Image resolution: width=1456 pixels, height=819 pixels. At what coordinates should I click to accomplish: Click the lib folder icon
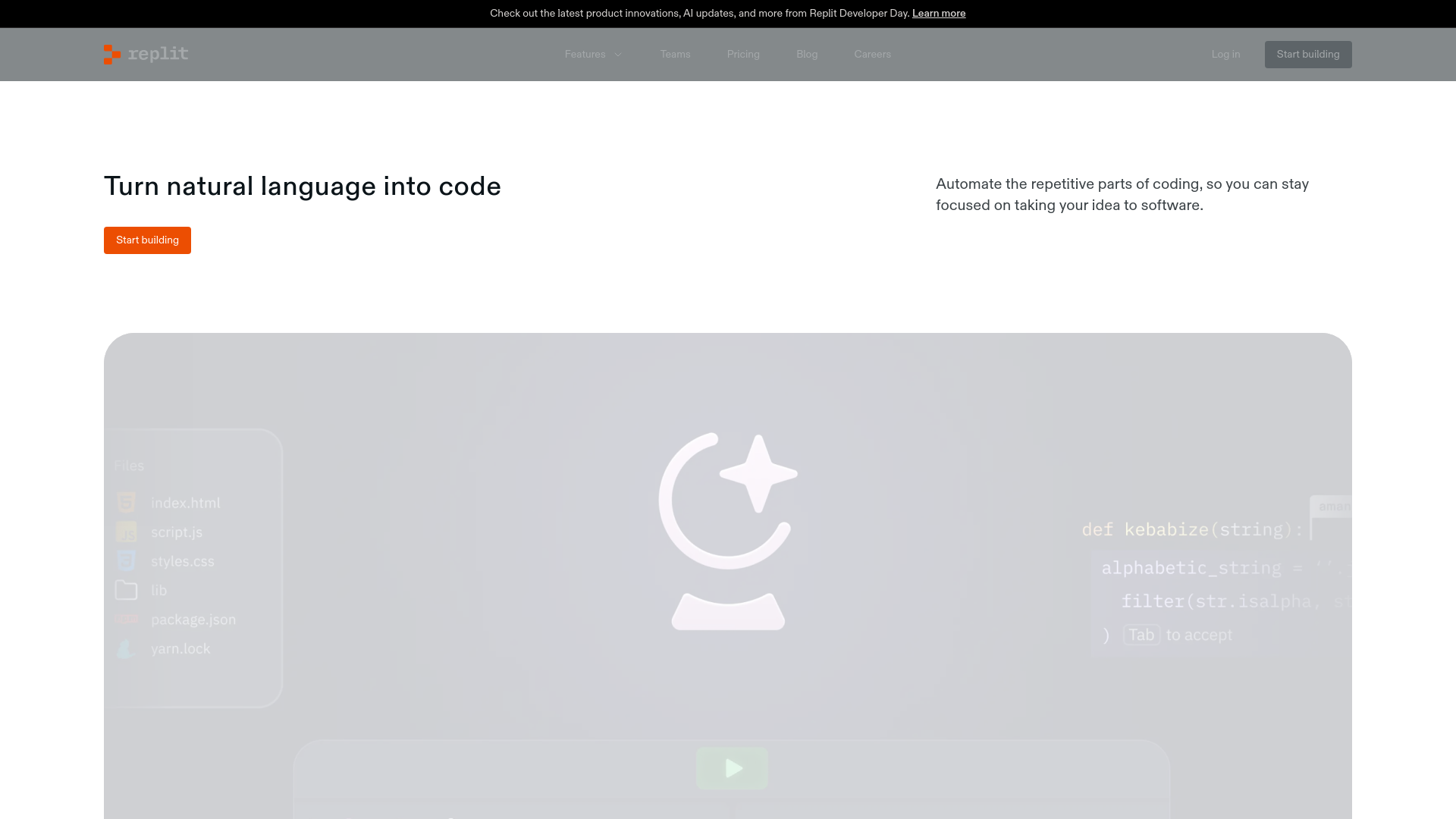pos(126,590)
